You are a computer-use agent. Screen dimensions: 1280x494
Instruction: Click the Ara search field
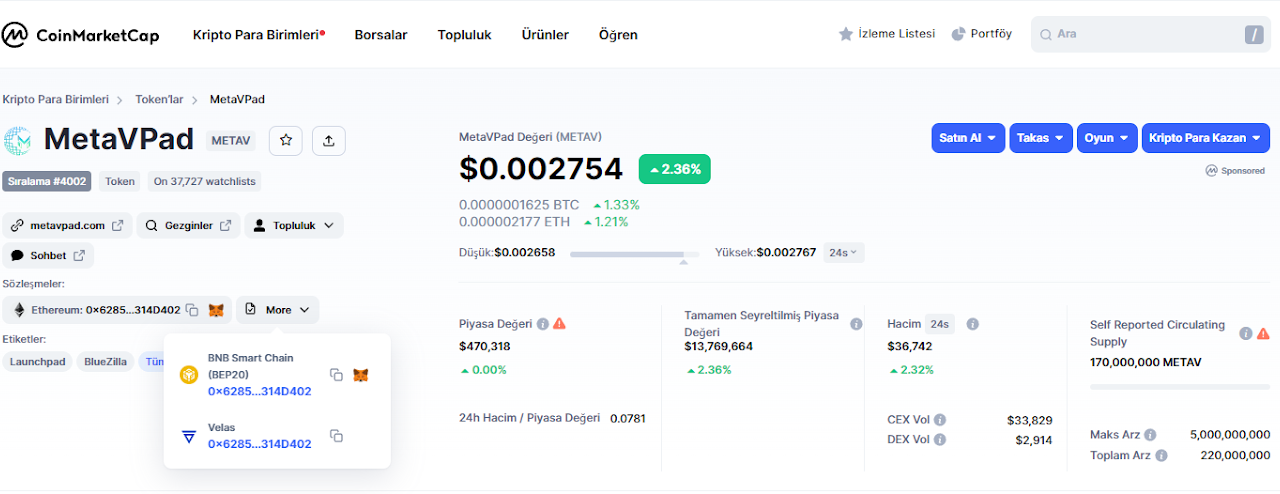1150,34
